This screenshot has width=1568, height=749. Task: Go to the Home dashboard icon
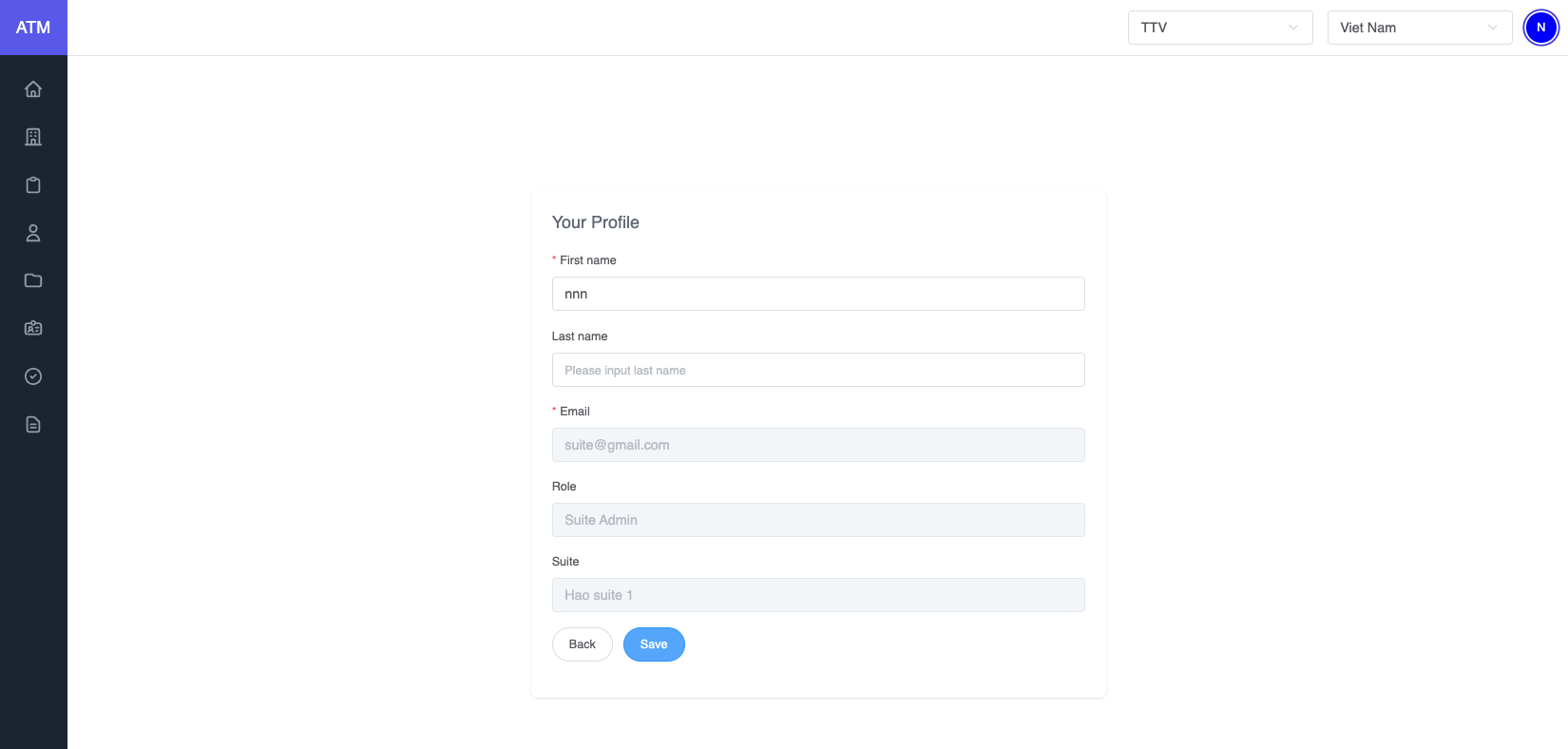[33, 89]
